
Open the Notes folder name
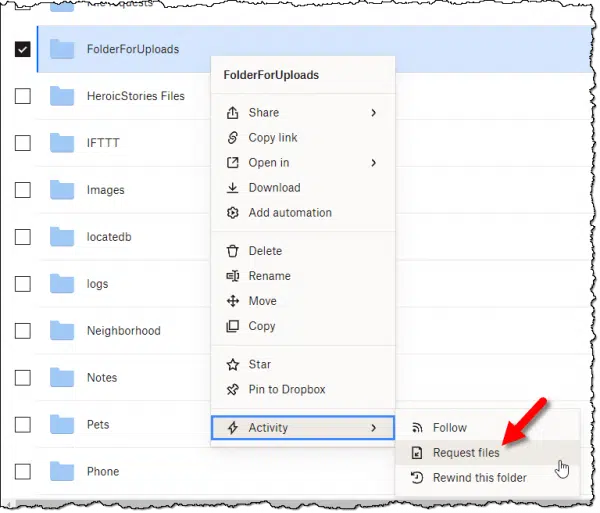pyautogui.click(x=102, y=378)
